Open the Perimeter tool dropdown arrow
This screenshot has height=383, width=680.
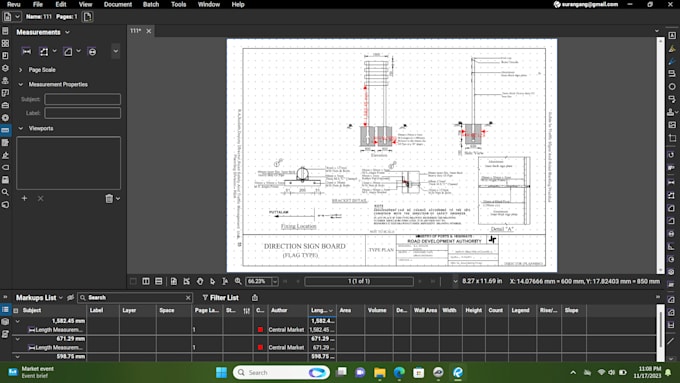(x=54, y=51)
